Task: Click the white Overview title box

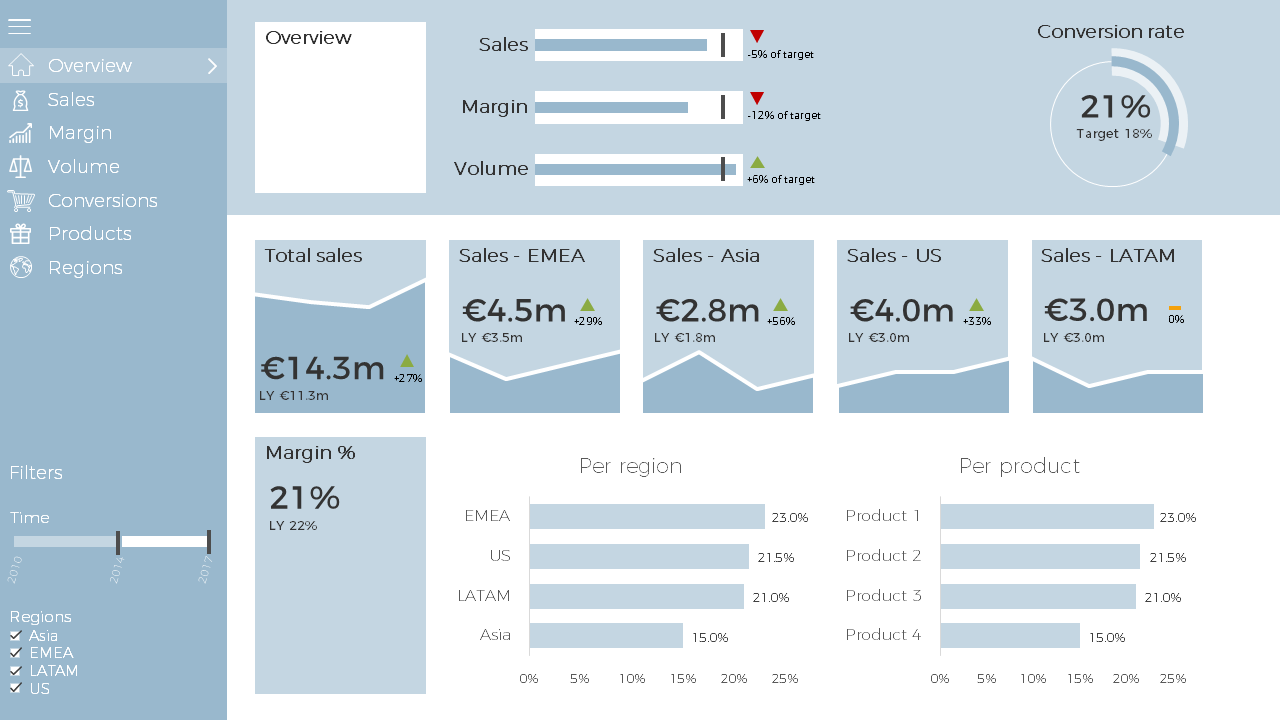Action: click(x=340, y=107)
